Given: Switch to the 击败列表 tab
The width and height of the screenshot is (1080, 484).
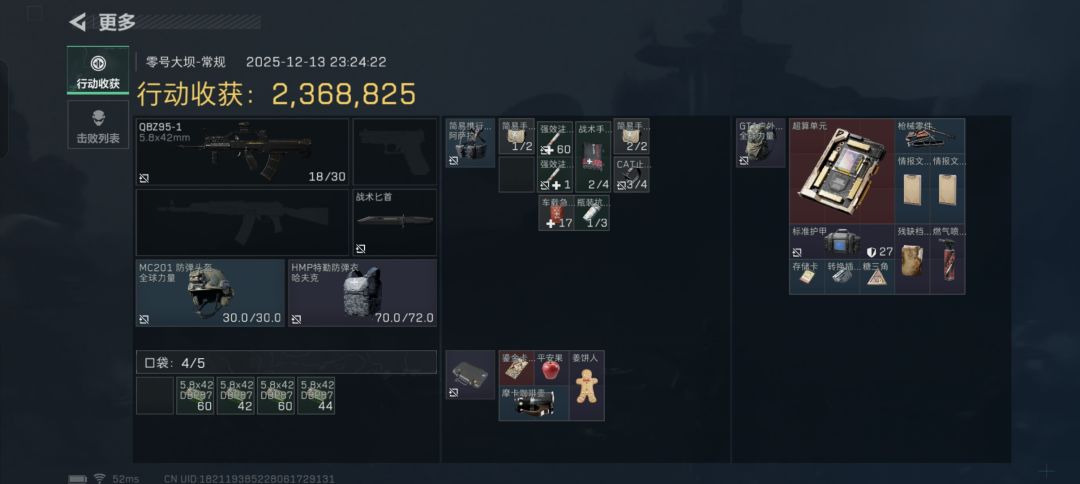Looking at the screenshot, I should coord(98,125).
